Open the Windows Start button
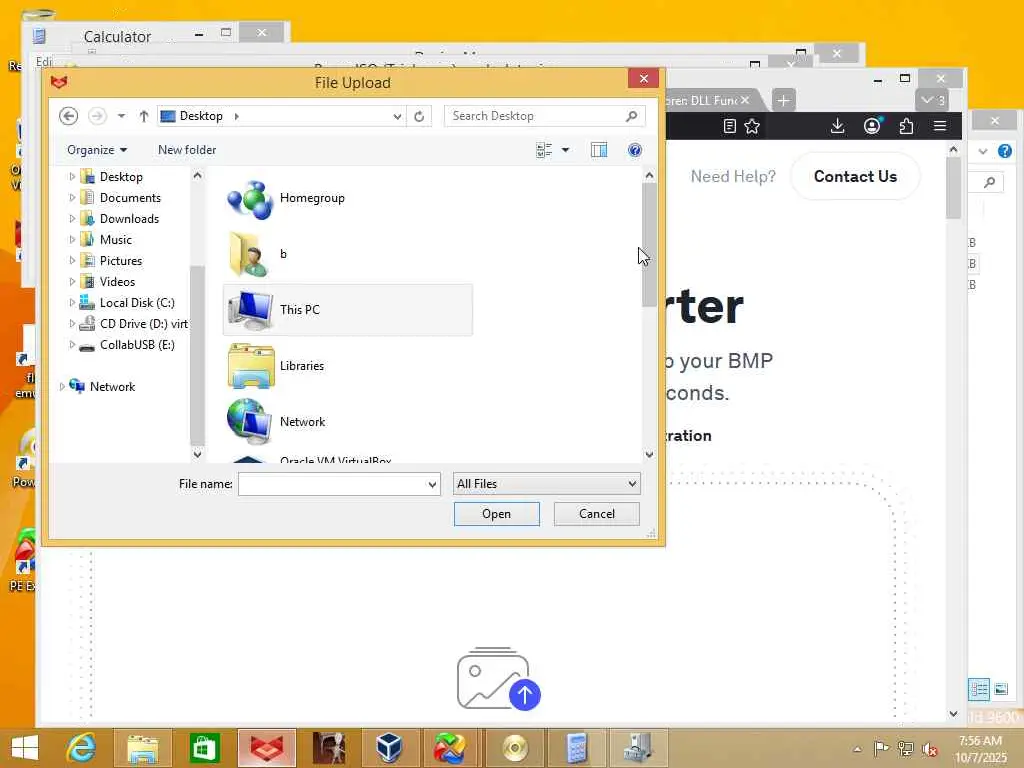Image resolution: width=1024 pixels, height=768 pixels. pyautogui.click(x=25, y=748)
